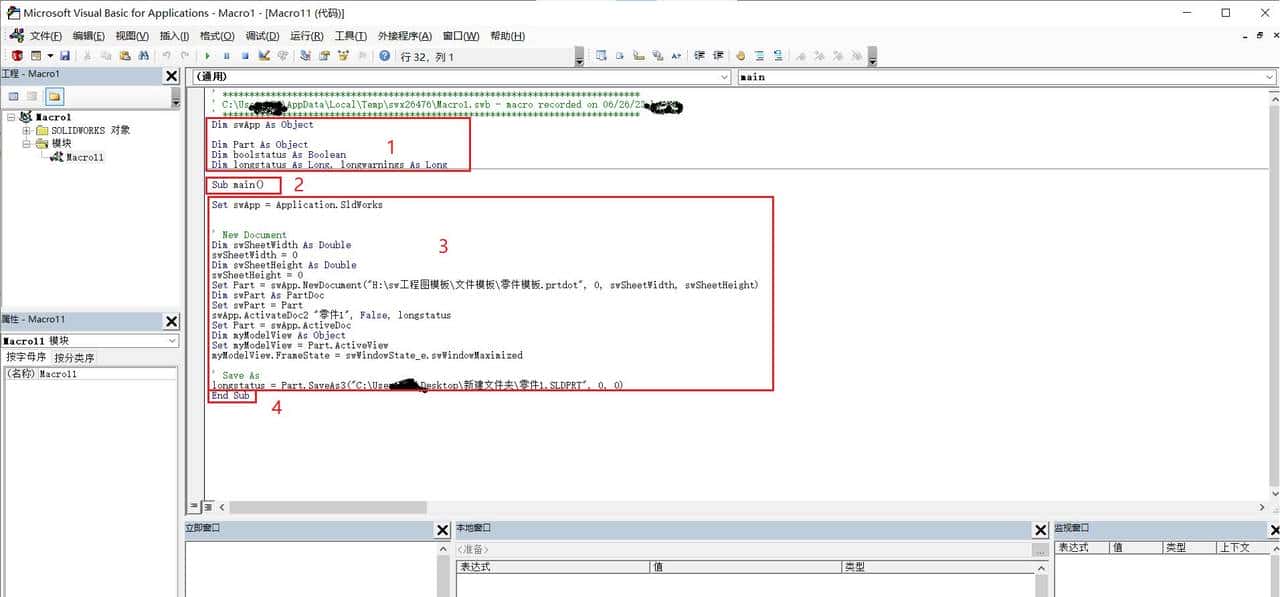Pause execution with the Break icon
This screenshot has width=1280, height=597.
(227, 55)
